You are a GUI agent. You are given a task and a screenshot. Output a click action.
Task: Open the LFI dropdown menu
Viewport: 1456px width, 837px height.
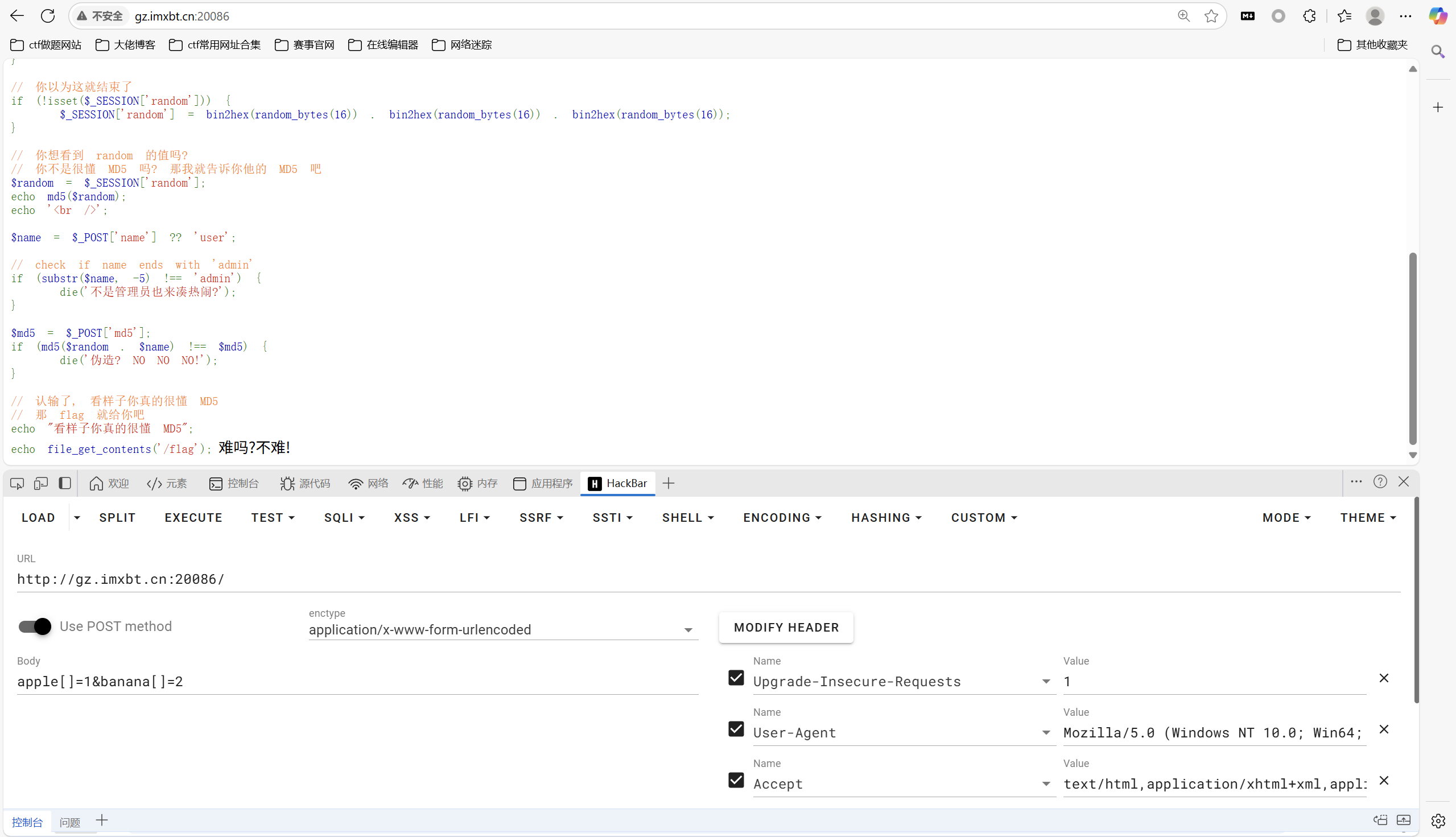(x=474, y=518)
